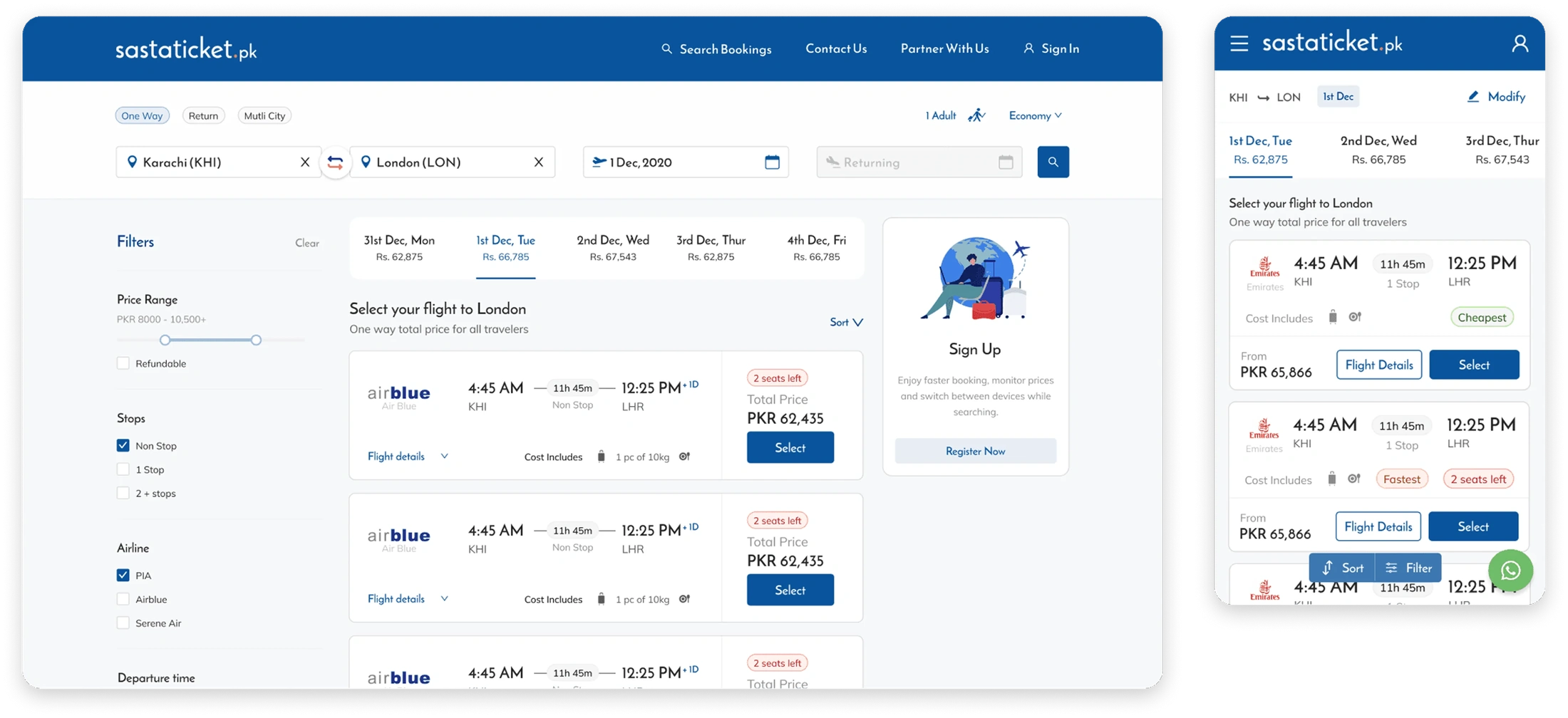Check the Airblue airline filter
The height and width of the screenshot is (718, 1568).
(123, 599)
